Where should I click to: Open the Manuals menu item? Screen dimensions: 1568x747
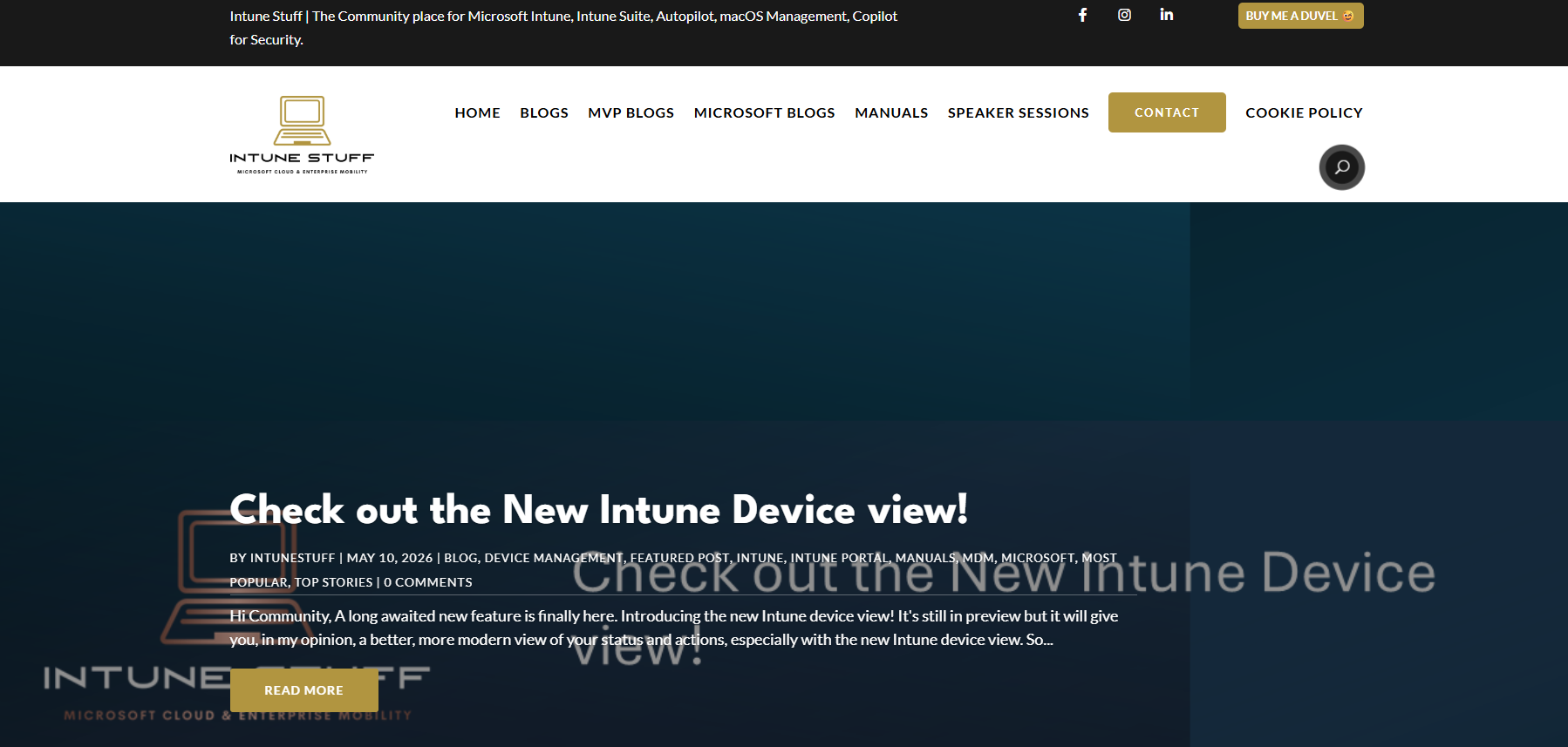pos(891,112)
